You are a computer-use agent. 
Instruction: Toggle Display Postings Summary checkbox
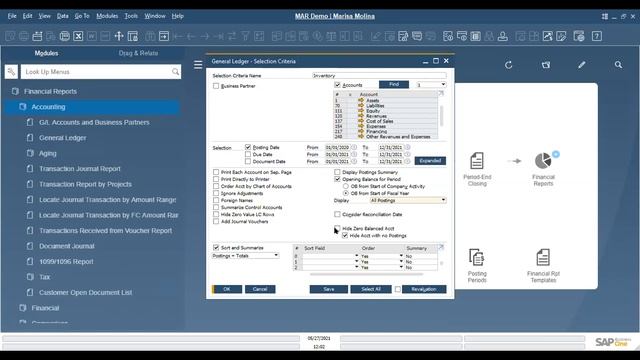click(x=337, y=172)
